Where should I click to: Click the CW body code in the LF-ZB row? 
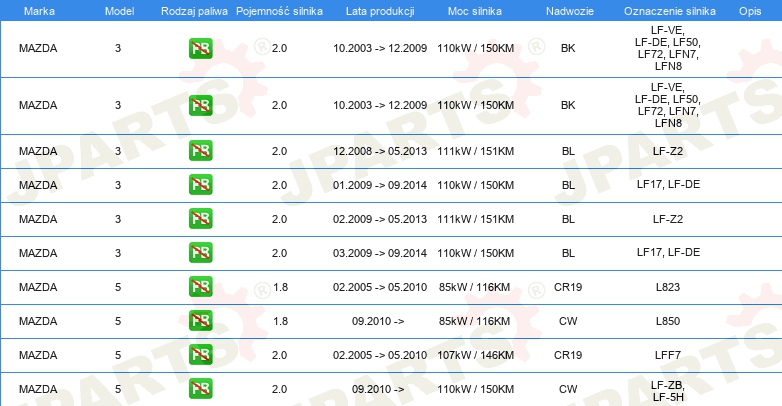(x=568, y=389)
